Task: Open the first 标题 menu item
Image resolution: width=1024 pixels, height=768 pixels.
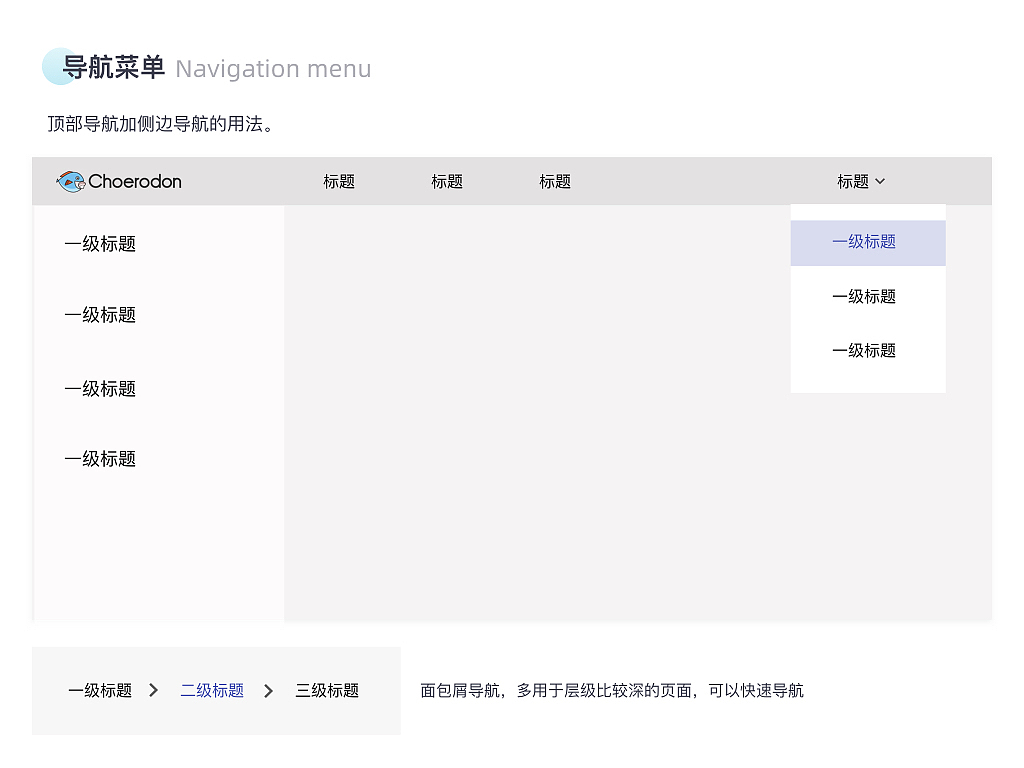Action: (x=338, y=181)
